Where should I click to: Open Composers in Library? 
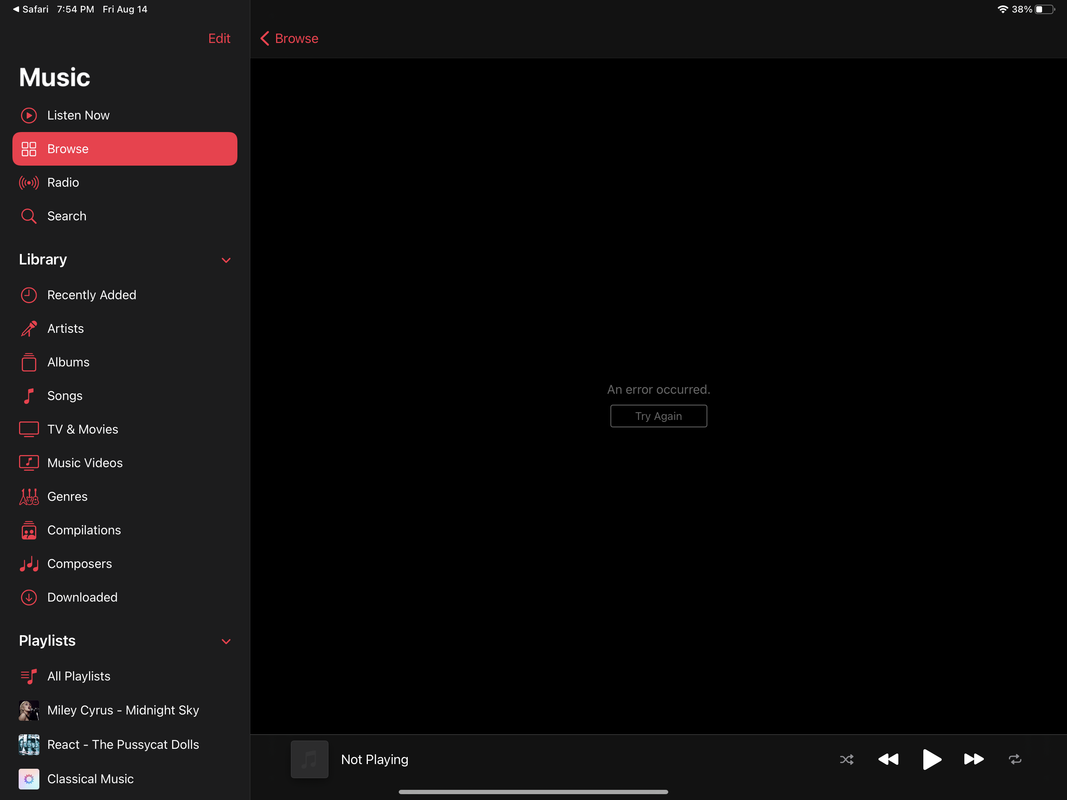click(125, 564)
